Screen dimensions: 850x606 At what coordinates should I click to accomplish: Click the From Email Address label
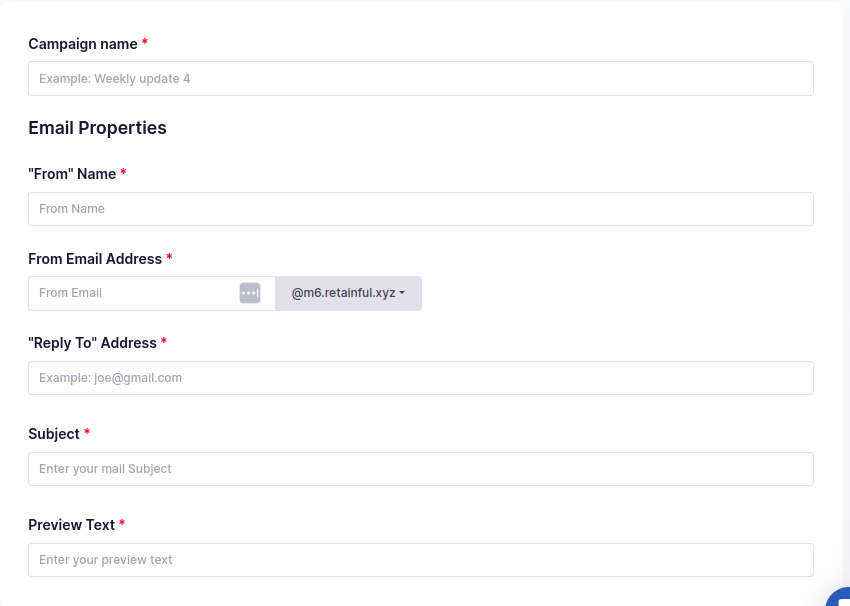coord(95,258)
